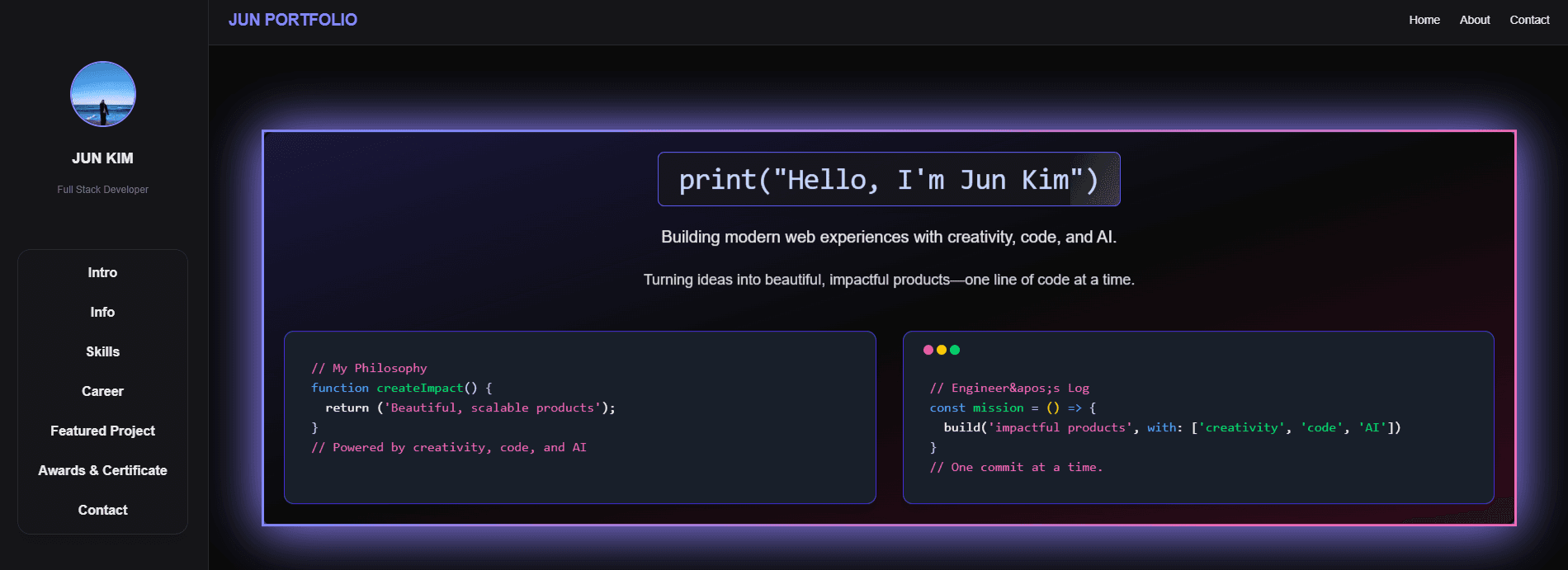Click the JUN PORTFOLIO logo

pyautogui.click(x=293, y=20)
